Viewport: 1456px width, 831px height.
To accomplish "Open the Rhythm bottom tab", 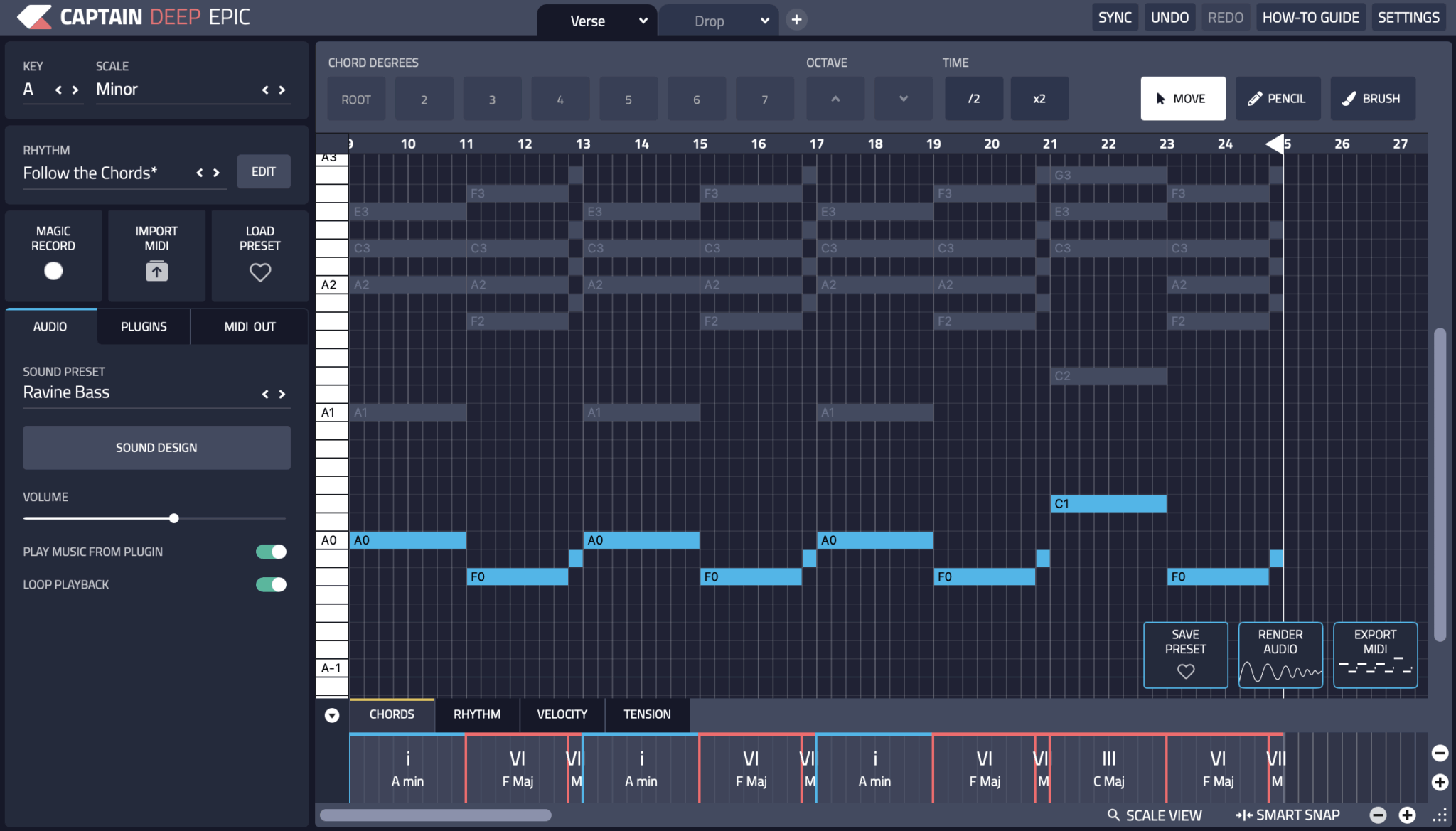I will point(477,714).
